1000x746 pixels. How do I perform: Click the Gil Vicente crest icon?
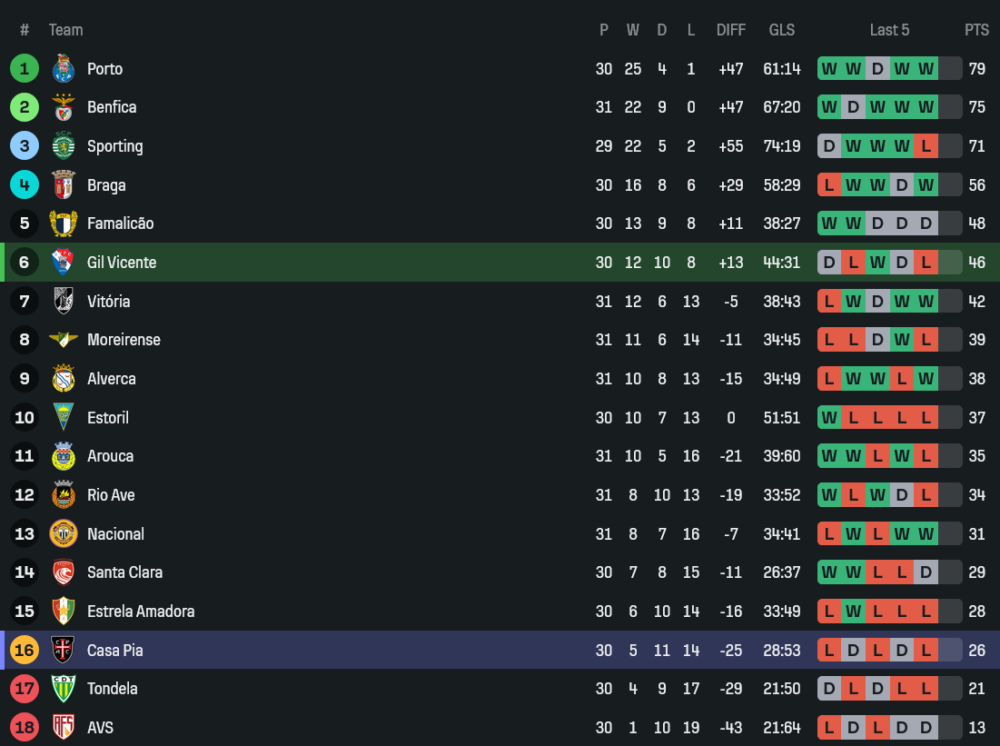click(x=63, y=262)
